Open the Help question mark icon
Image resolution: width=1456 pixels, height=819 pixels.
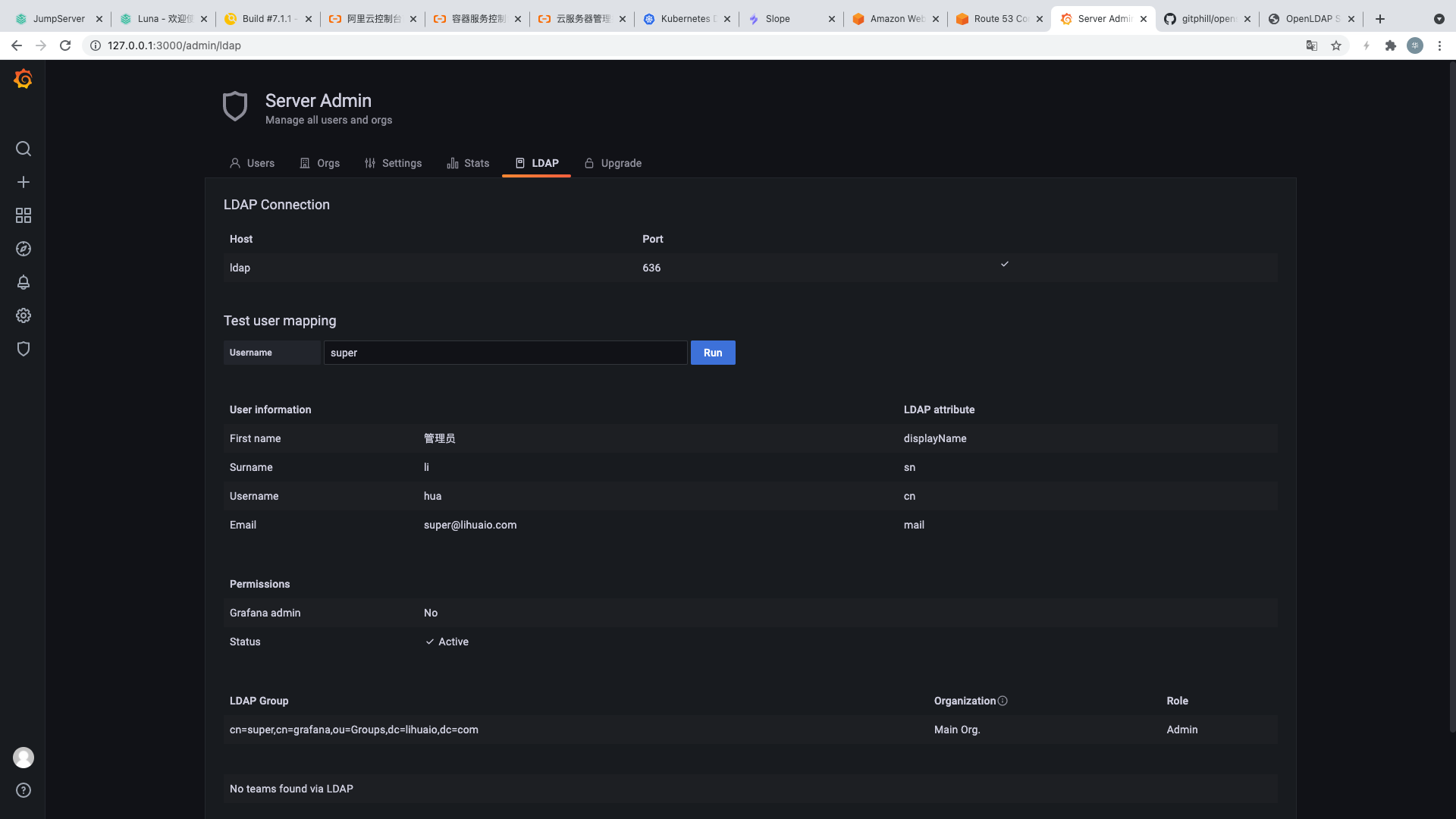coord(24,790)
